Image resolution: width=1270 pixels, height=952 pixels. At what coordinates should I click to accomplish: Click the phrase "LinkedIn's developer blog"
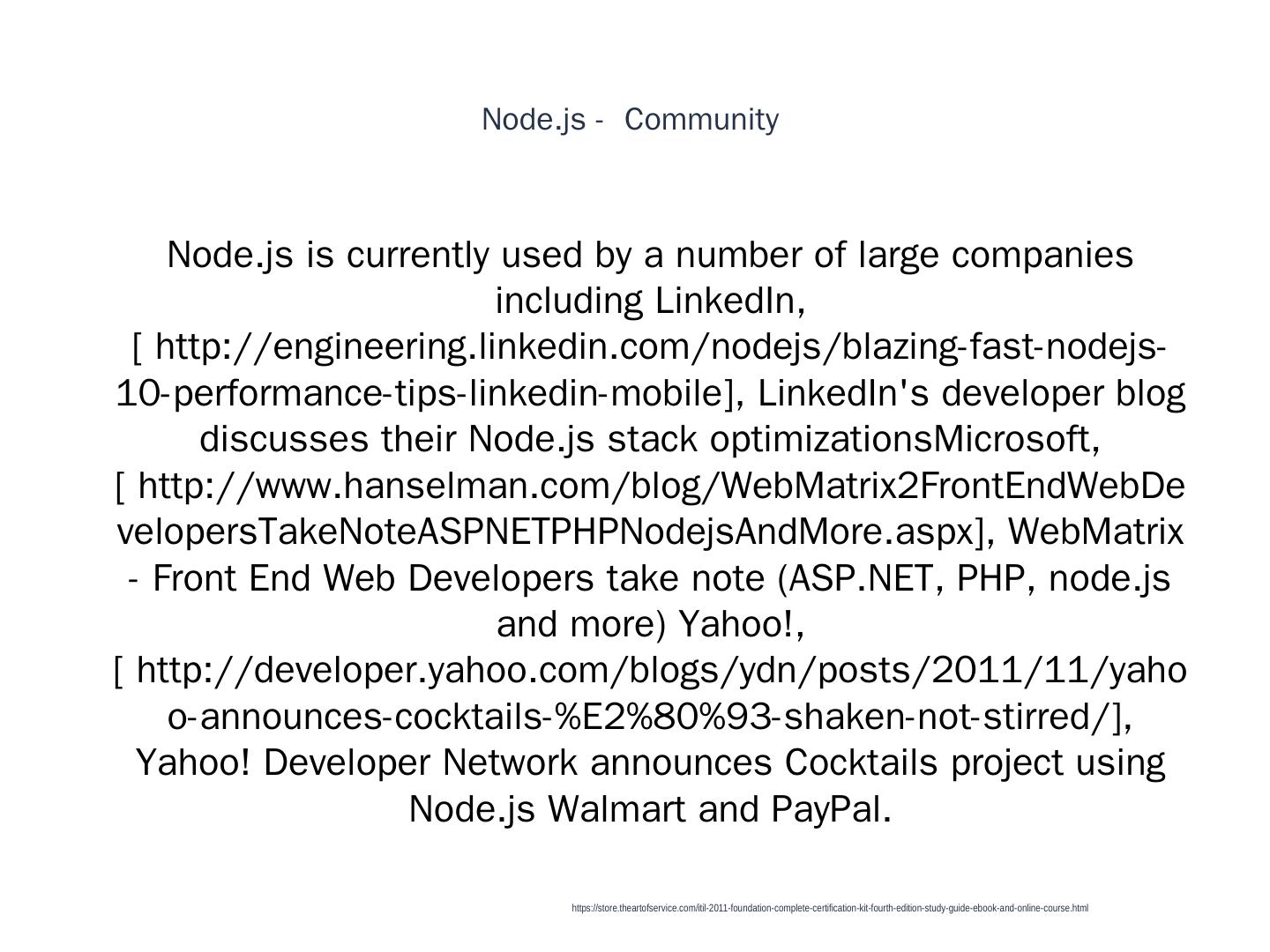971,393
